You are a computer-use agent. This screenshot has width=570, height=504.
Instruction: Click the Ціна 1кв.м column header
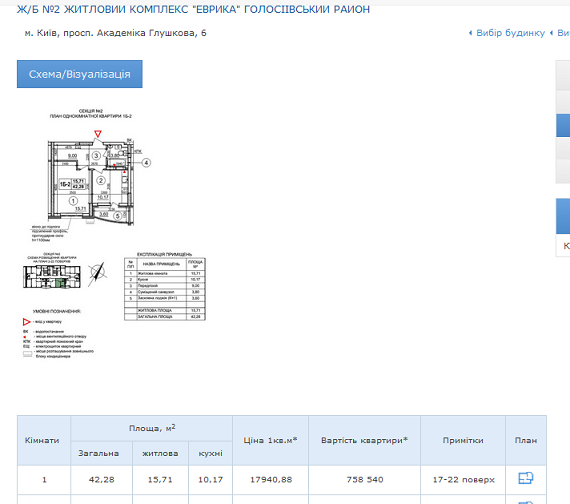tap(270, 440)
